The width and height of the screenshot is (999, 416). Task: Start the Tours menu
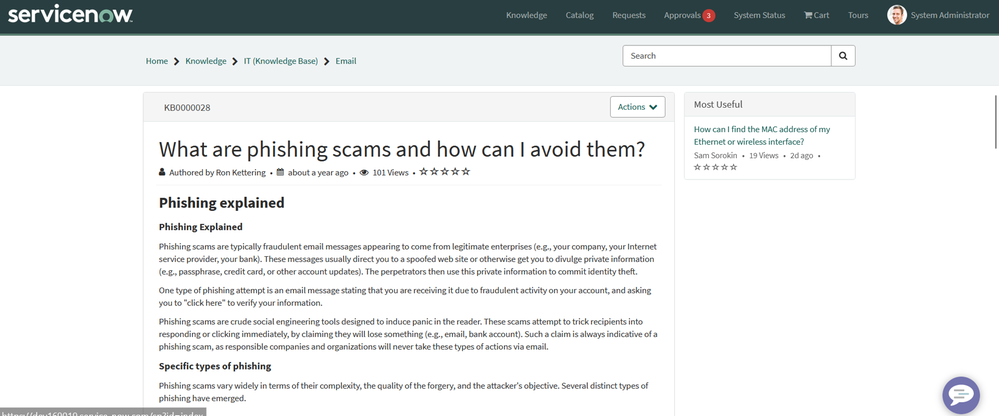pyautogui.click(x=858, y=15)
